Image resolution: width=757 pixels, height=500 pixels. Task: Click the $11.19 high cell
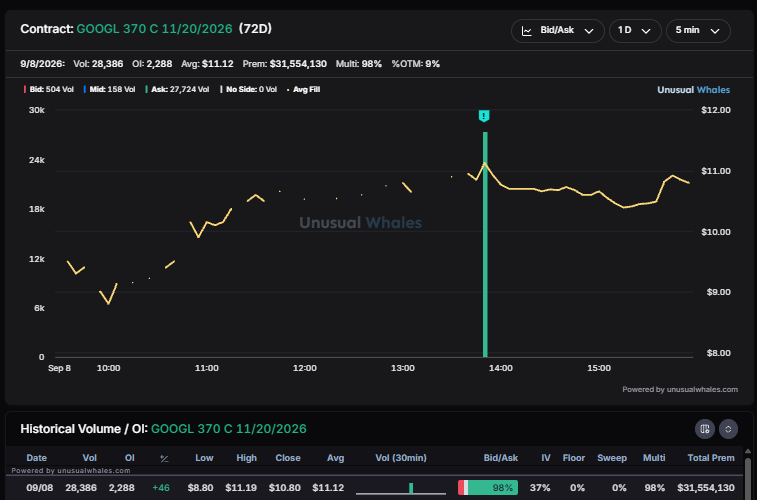point(241,487)
